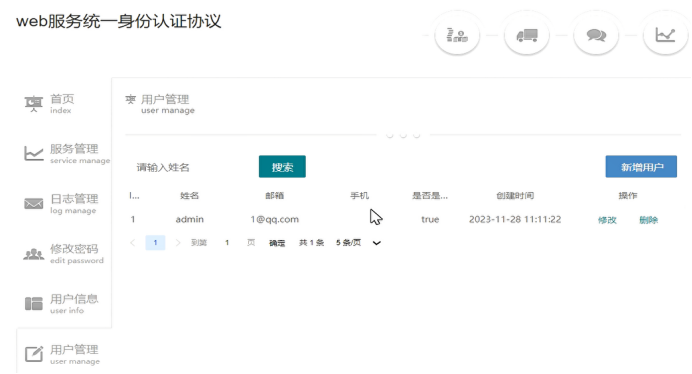Viewport: 692px width, 374px height.
Task: Go to 首页 index menu item
Action: tap(62, 104)
